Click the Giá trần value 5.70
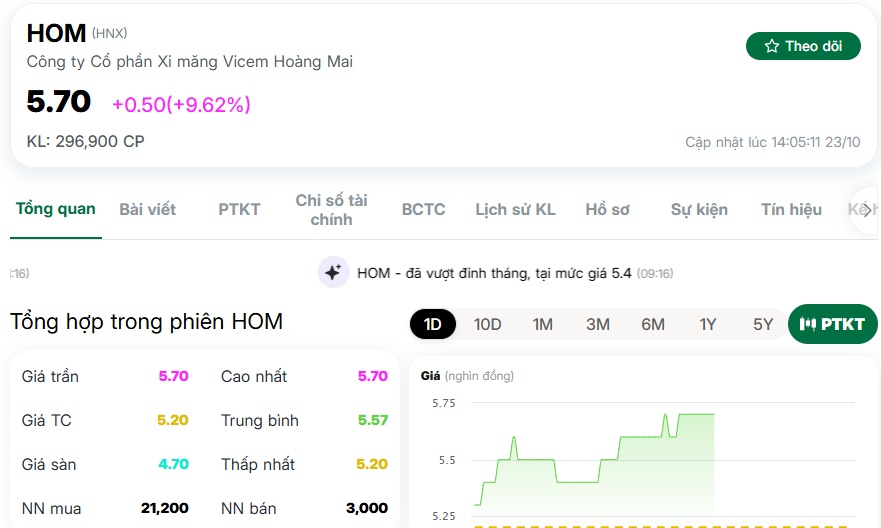The height and width of the screenshot is (528, 881). (x=173, y=376)
